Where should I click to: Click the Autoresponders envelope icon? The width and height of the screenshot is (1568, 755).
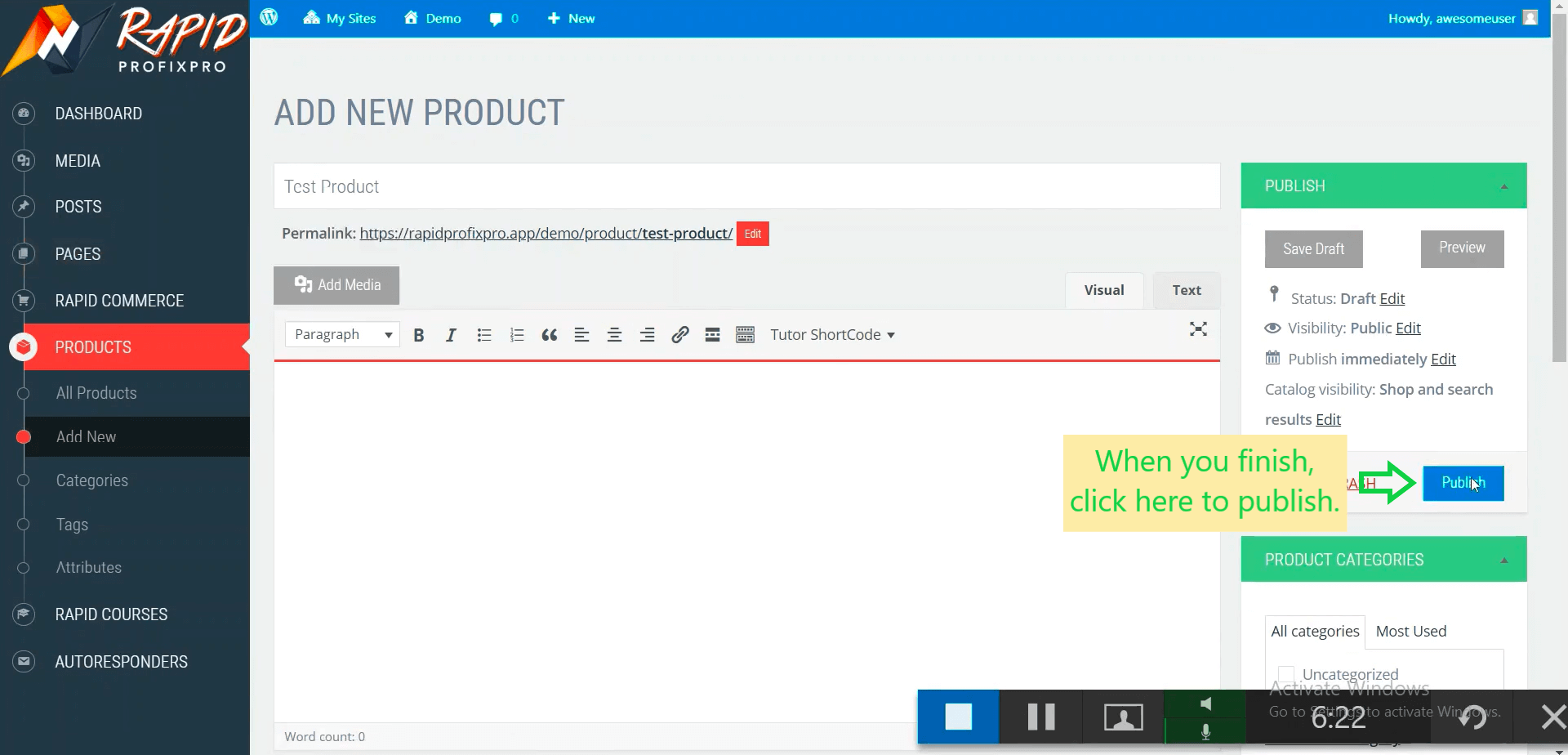pyautogui.click(x=24, y=661)
